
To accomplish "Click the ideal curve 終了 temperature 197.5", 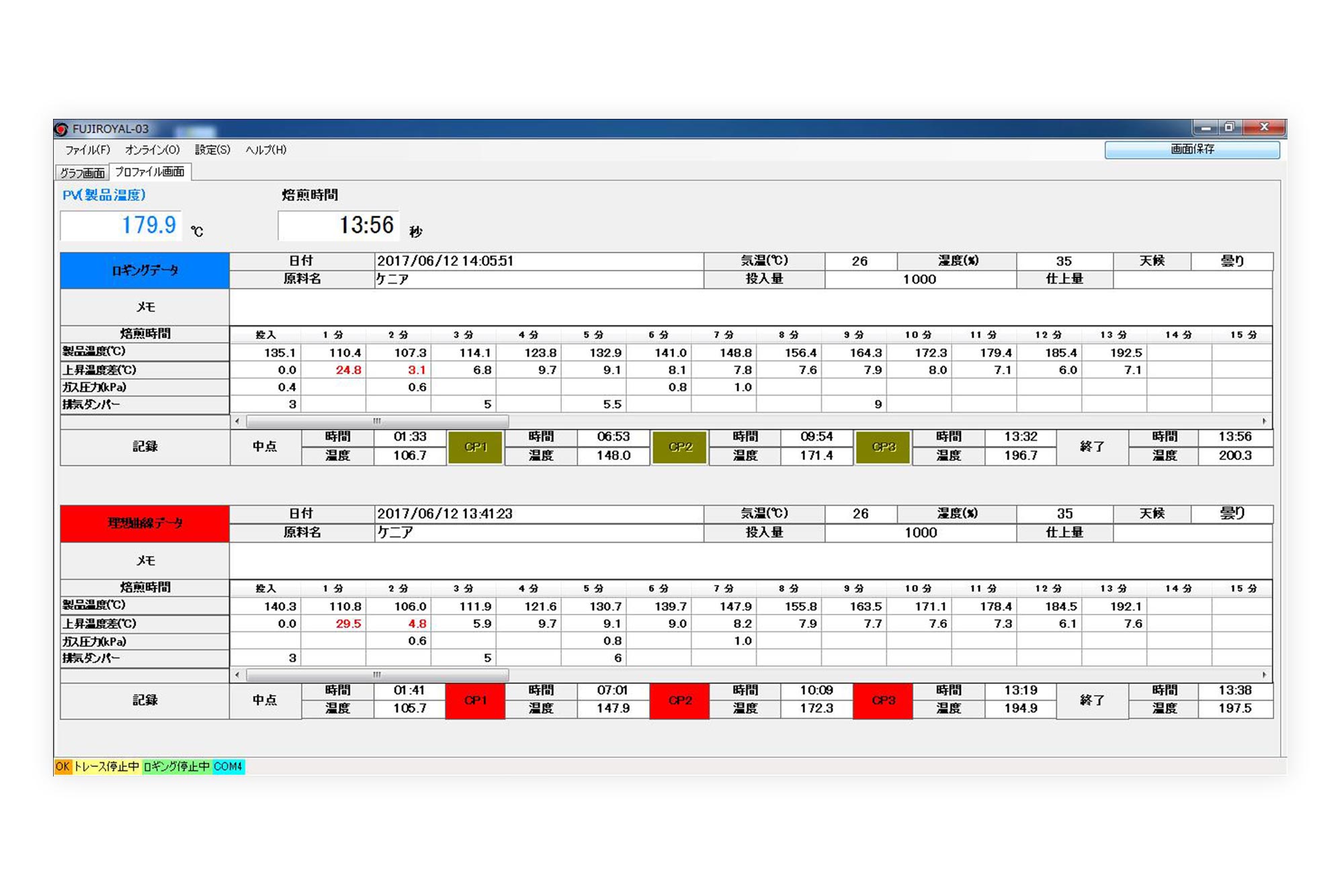I will (1234, 709).
